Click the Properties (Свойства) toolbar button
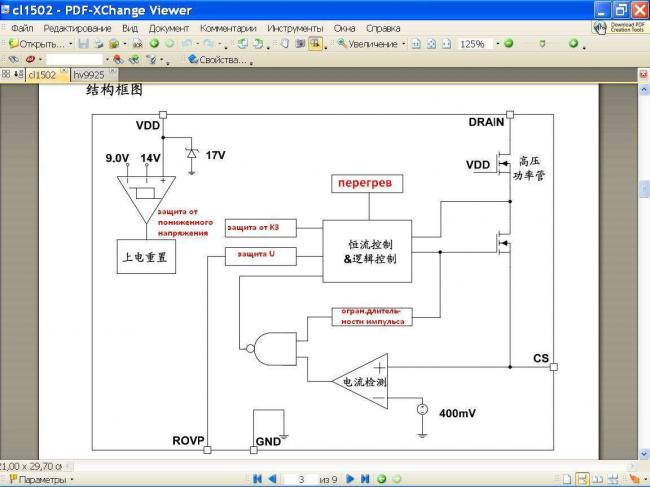Viewport: 650px width, 487px height. [x=217, y=60]
